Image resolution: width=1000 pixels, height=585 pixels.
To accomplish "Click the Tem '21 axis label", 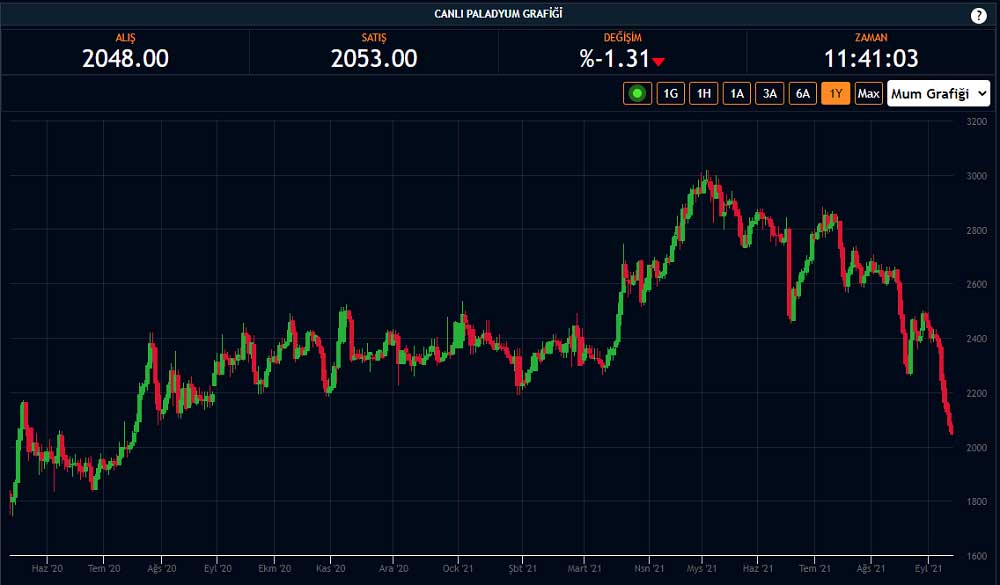I will [814, 568].
